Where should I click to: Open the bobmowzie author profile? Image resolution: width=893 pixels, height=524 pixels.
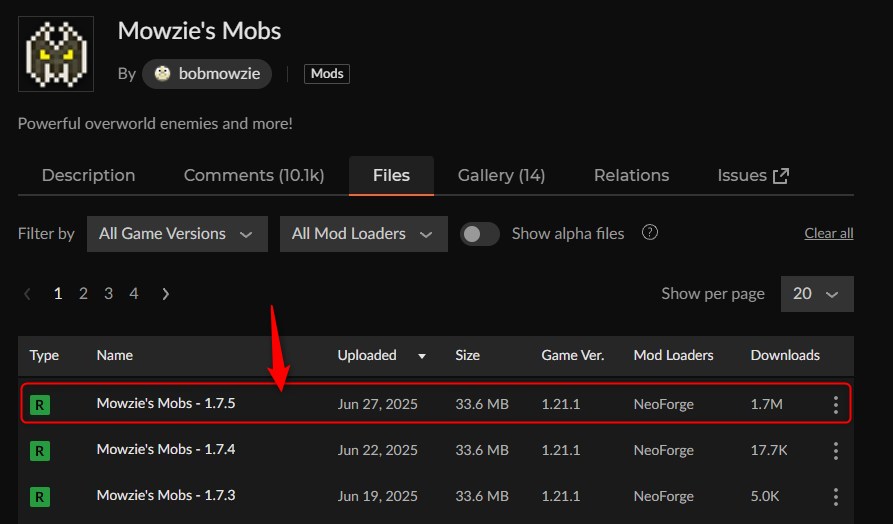(x=207, y=74)
